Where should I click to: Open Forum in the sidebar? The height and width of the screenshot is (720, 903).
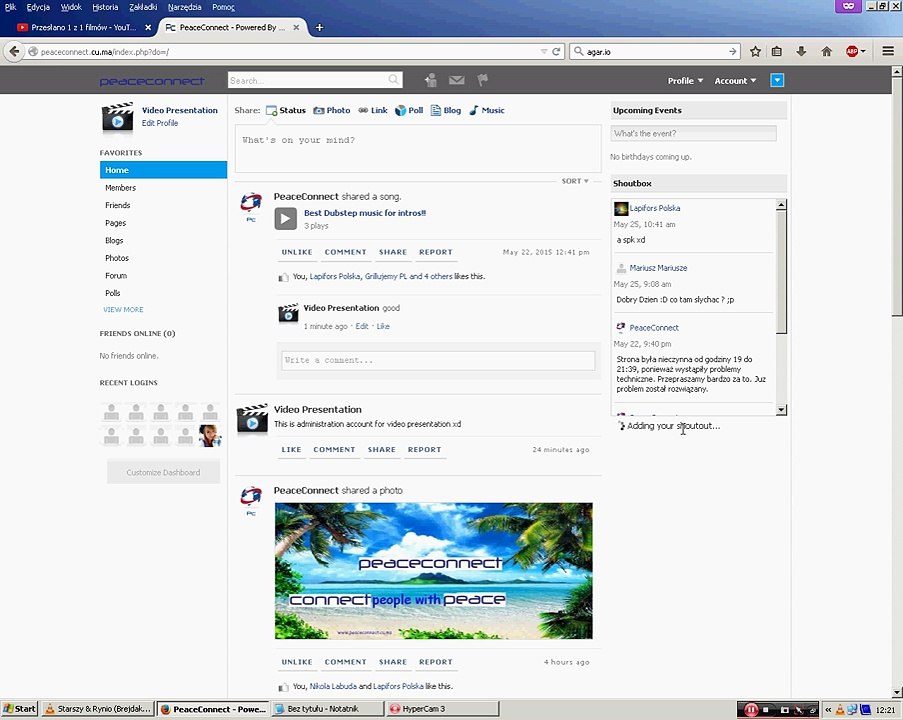[116, 275]
